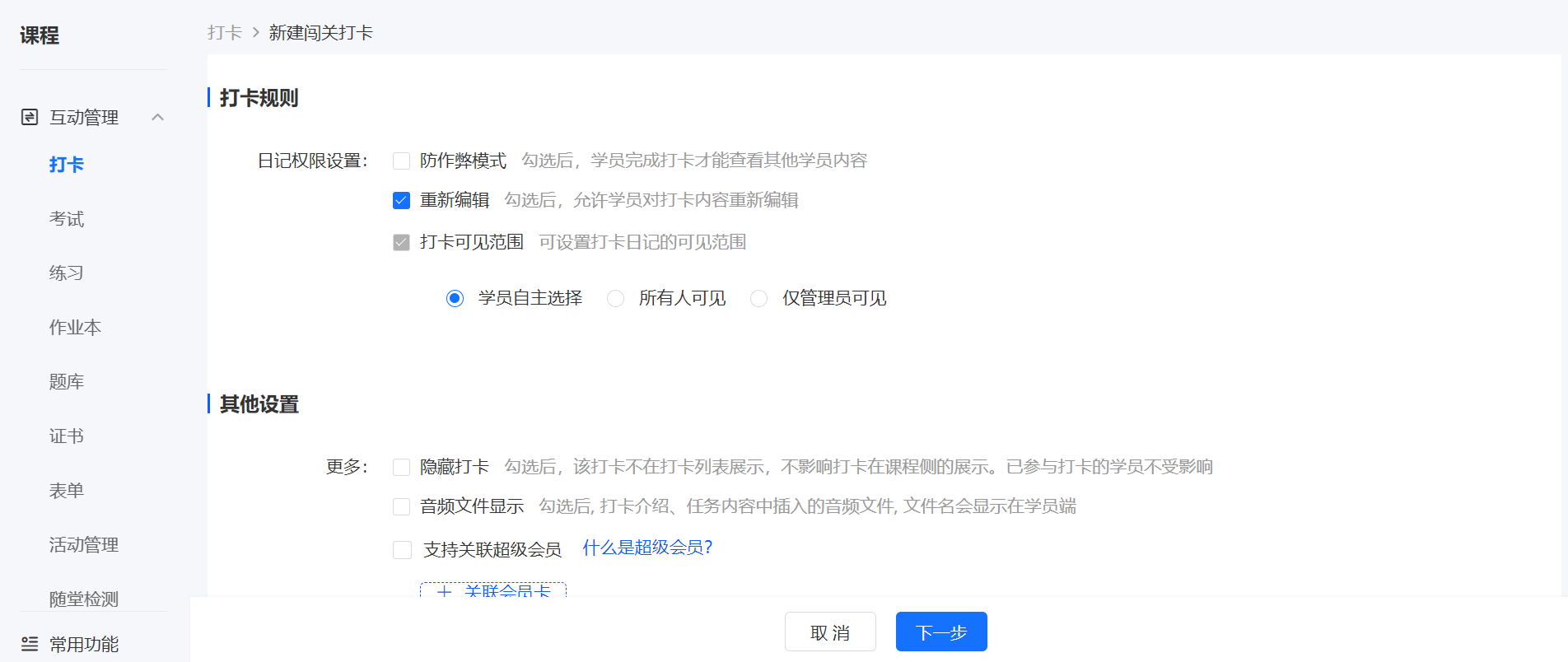The height and width of the screenshot is (662, 1568).
Task: Click the 新建闯关打卡 breadcrumb text
Action: pos(321,33)
